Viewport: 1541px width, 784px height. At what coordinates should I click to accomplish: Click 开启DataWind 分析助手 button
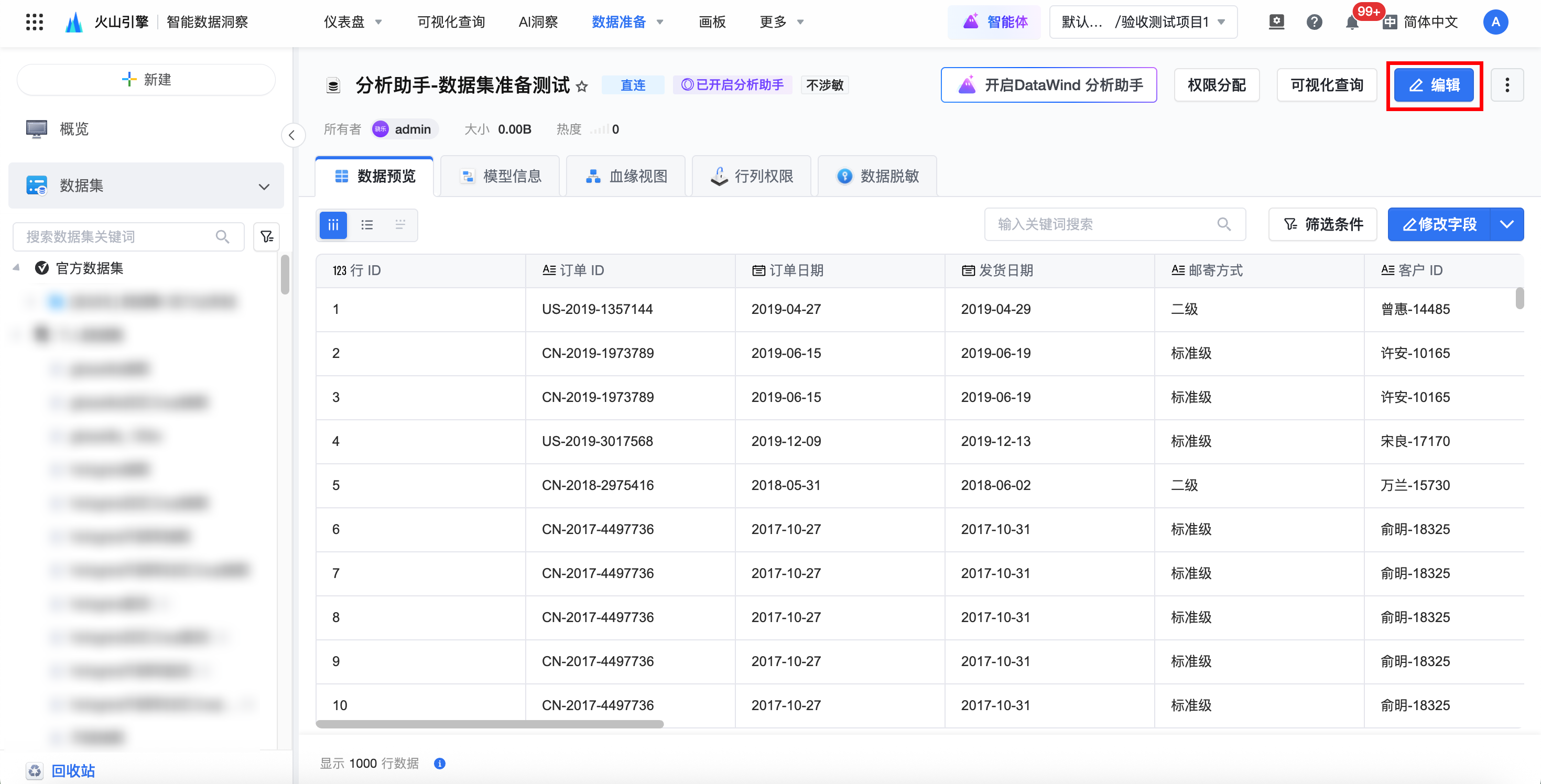point(1049,85)
